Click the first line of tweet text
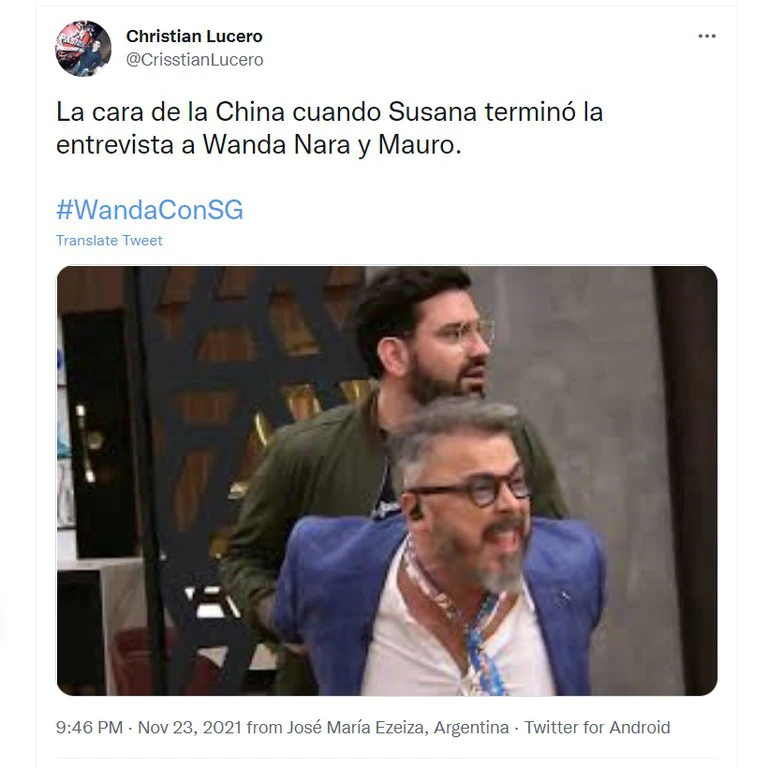The image size is (768, 768). pyautogui.click(x=330, y=112)
